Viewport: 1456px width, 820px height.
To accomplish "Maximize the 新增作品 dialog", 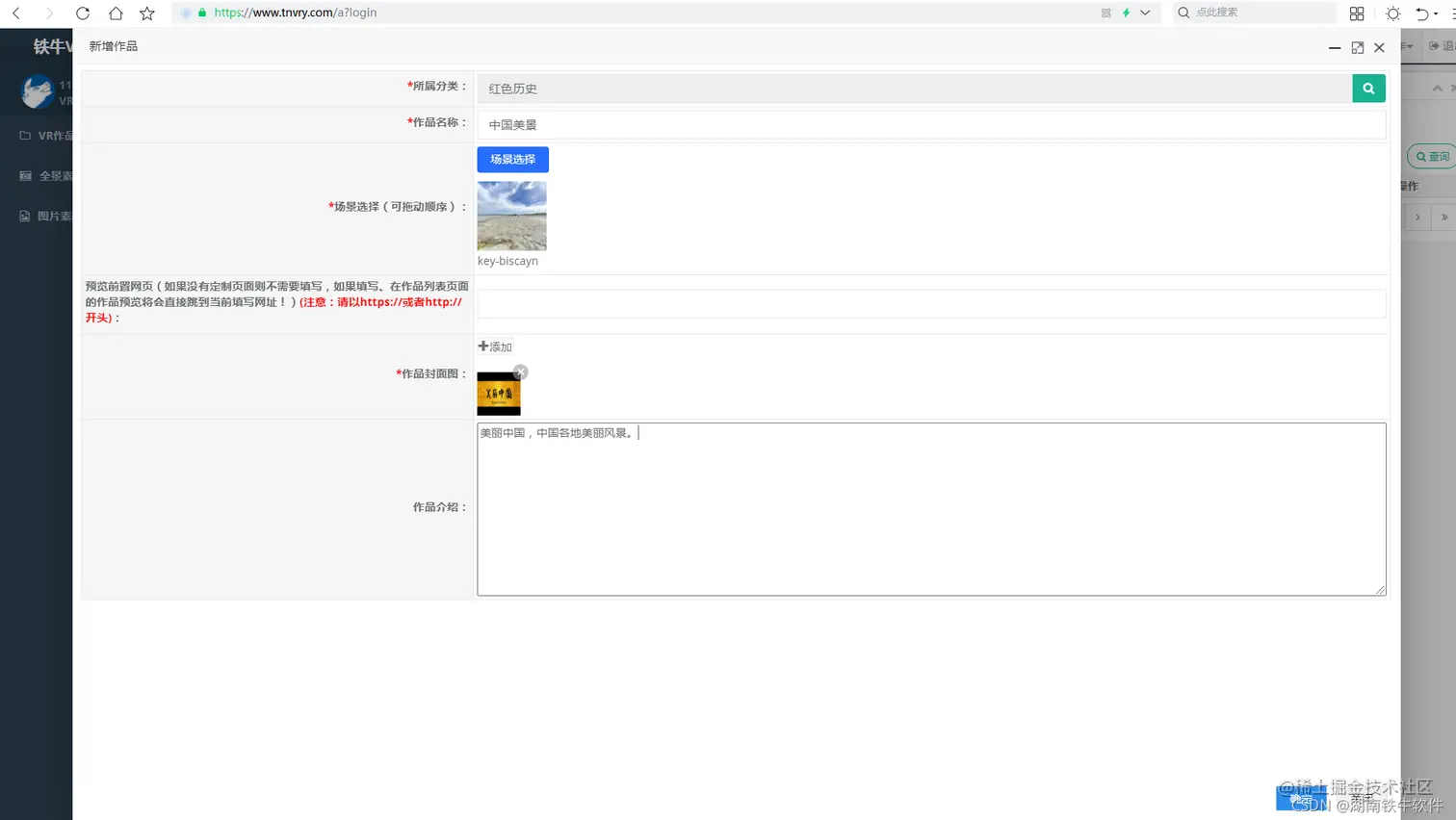I will (1358, 47).
